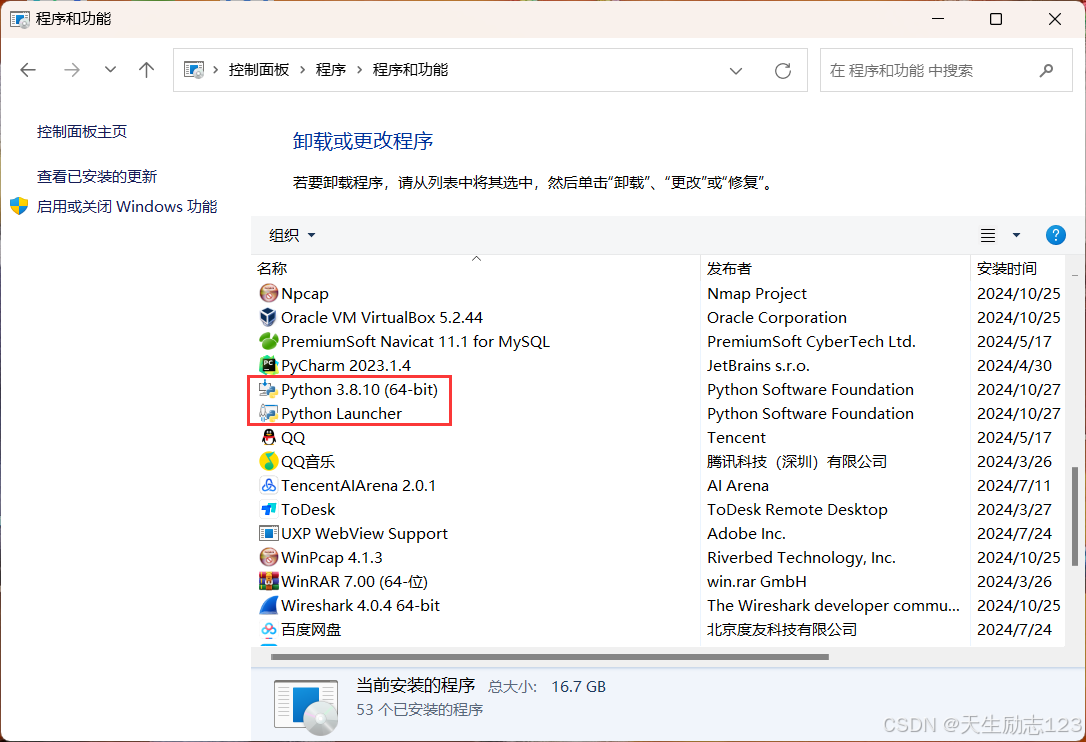This screenshot has height=742, width=1086.
Task: Click the QQ penguin icon
Action: click(268, 437)
